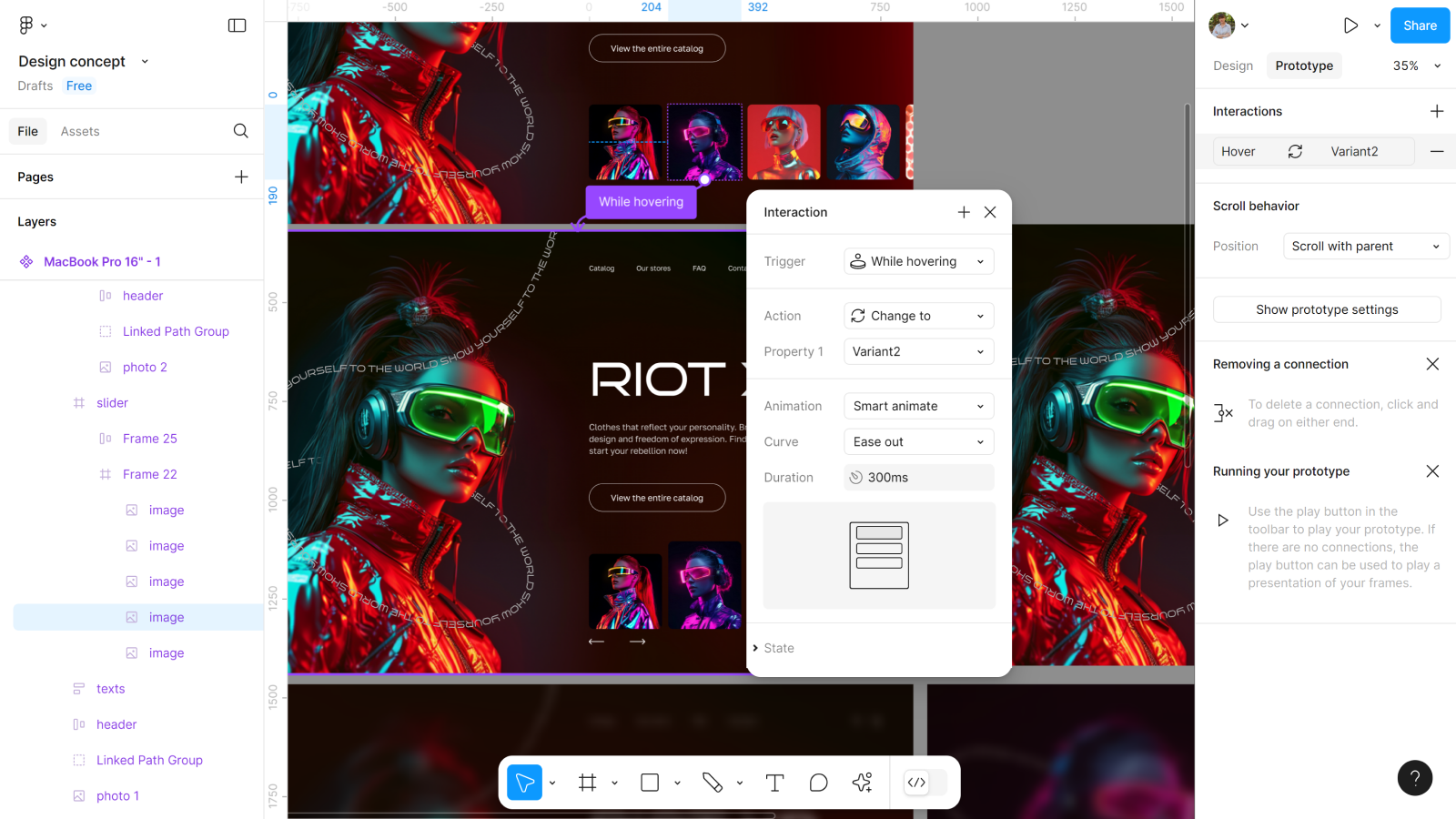
Task: Select the photo 2 layer
Action: pyautogui.click(x=145, y=367)
